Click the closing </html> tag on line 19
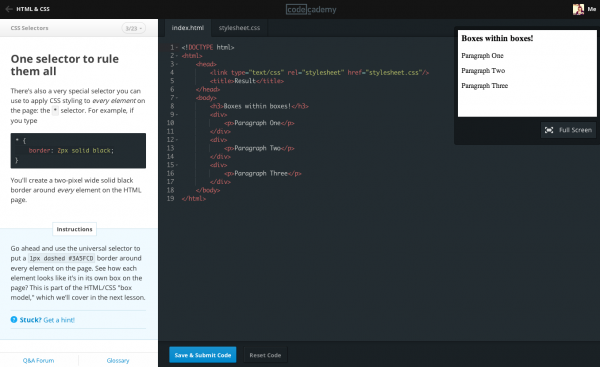 tap(194, 199)
